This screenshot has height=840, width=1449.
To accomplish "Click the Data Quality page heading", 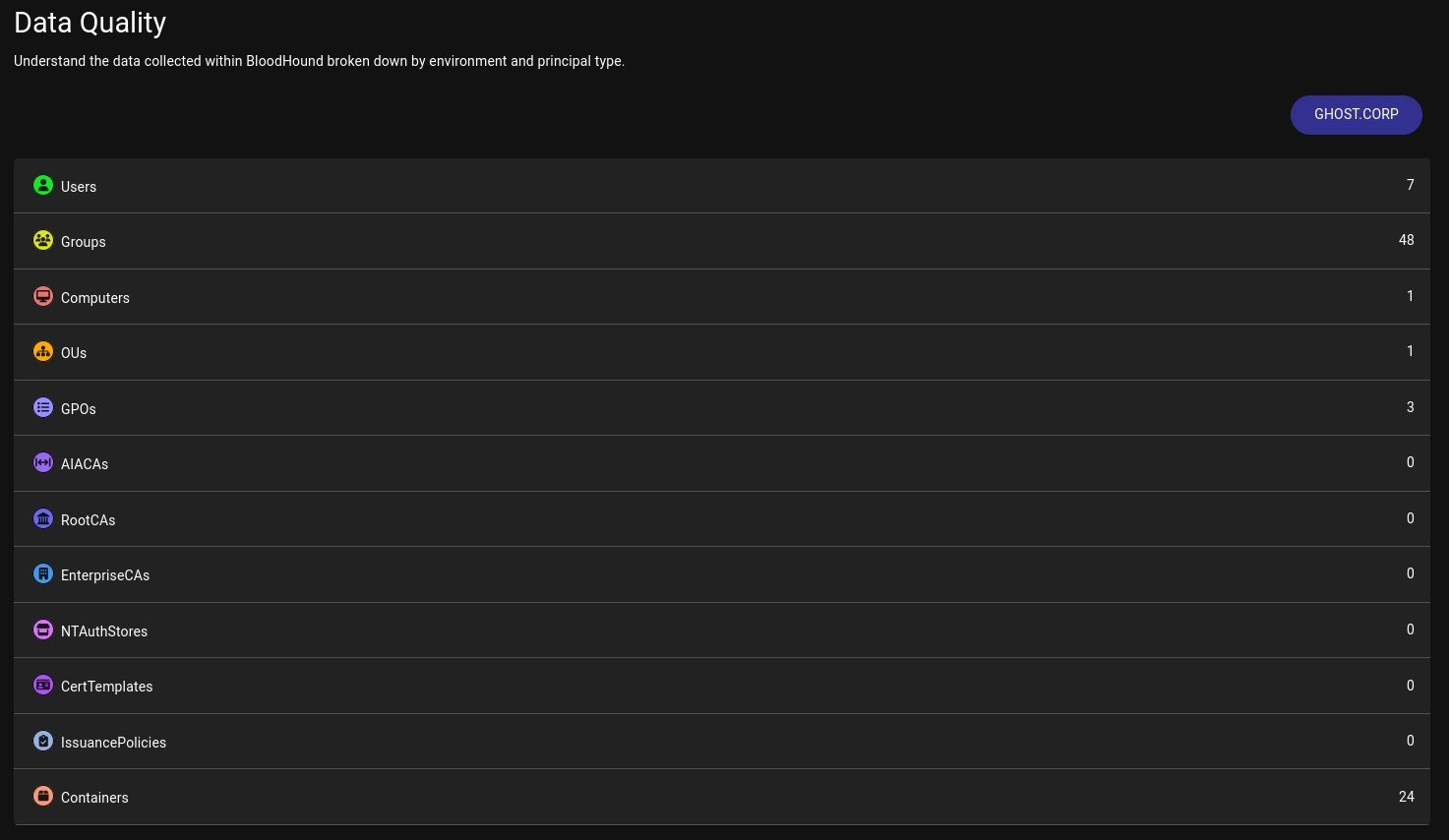I will [x=91, y=23].
